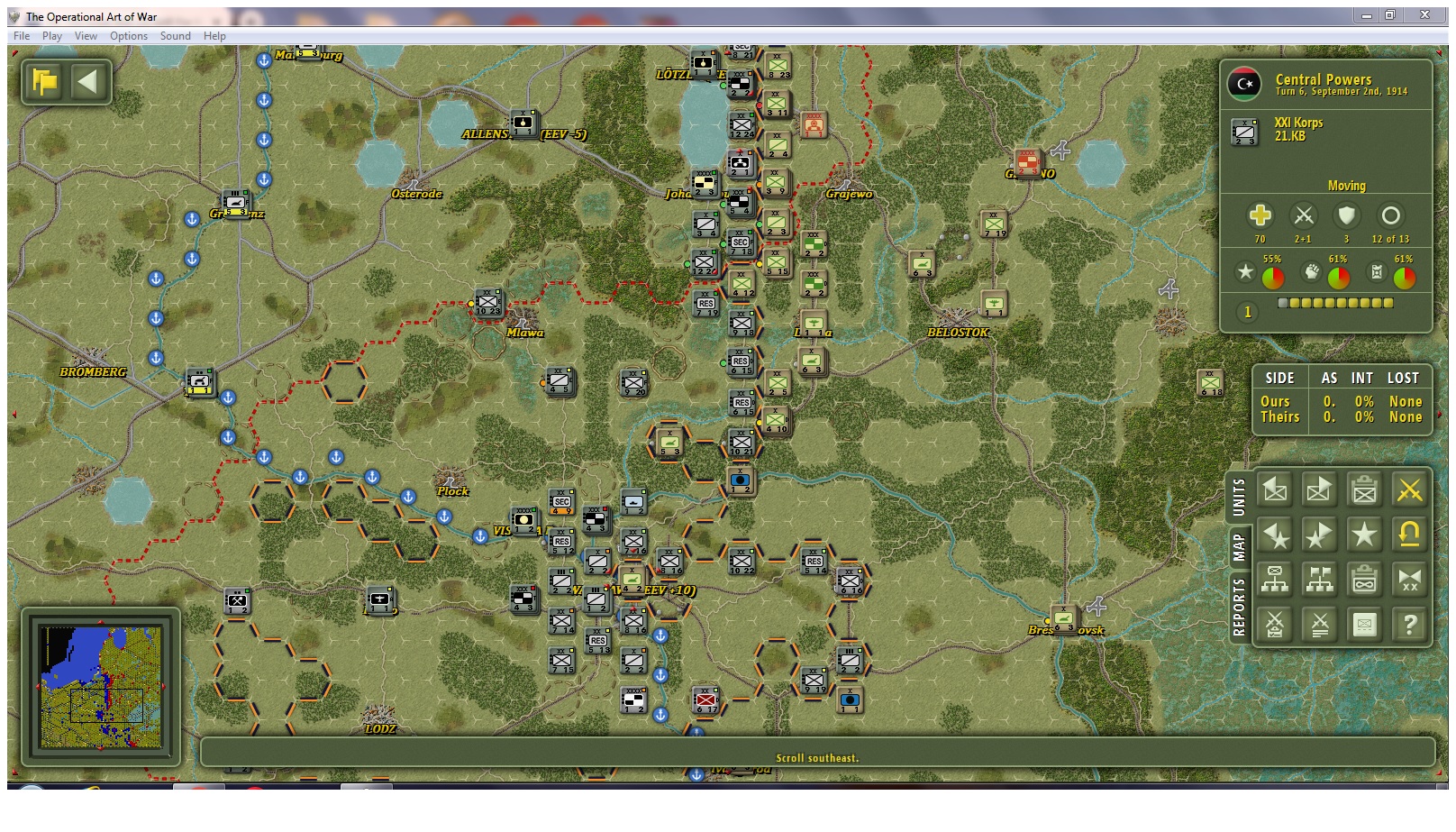
Task: Open help with the question mark icon
Action: pos(1409,624)
